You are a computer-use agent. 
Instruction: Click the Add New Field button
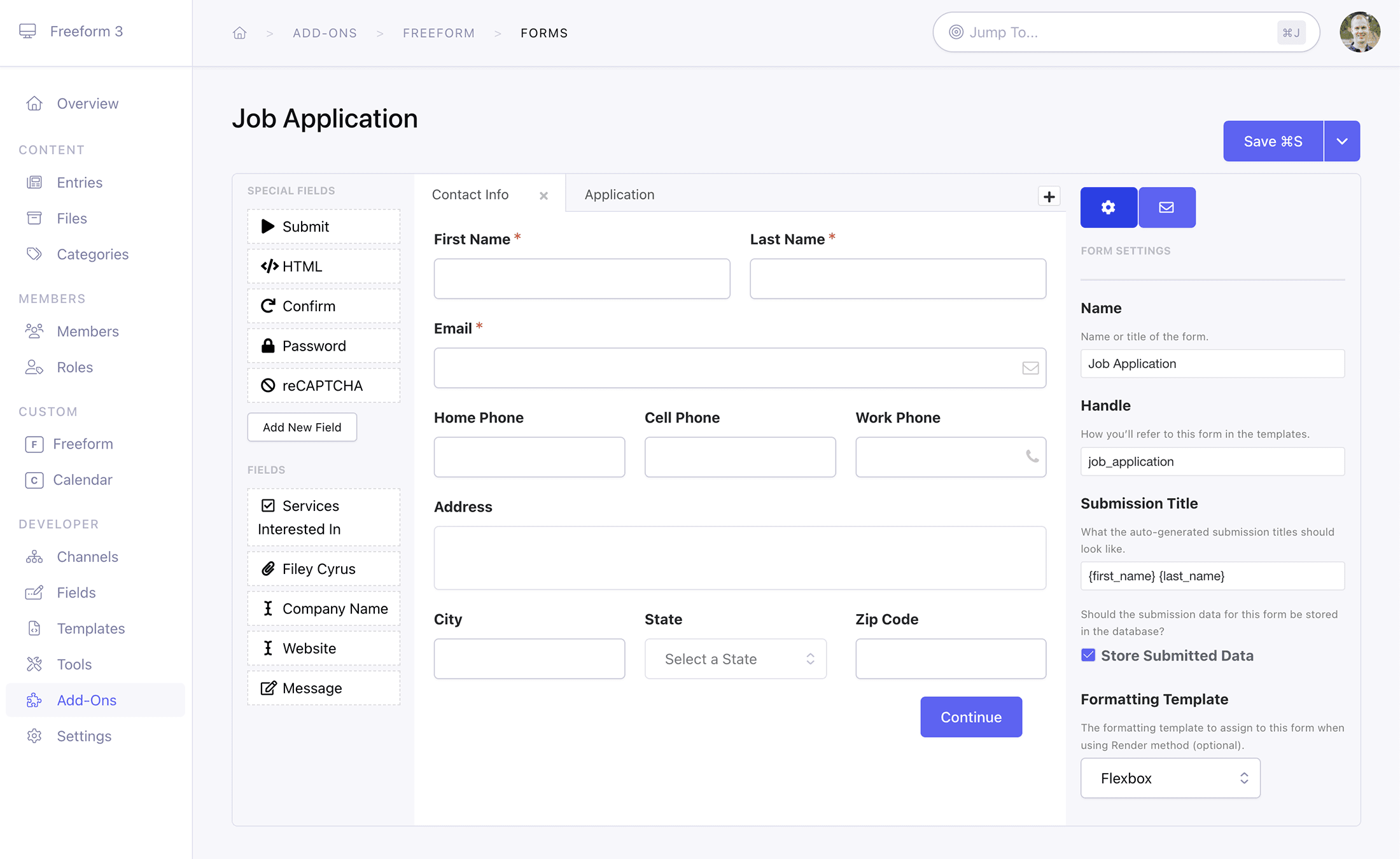(x=301, y=427)
